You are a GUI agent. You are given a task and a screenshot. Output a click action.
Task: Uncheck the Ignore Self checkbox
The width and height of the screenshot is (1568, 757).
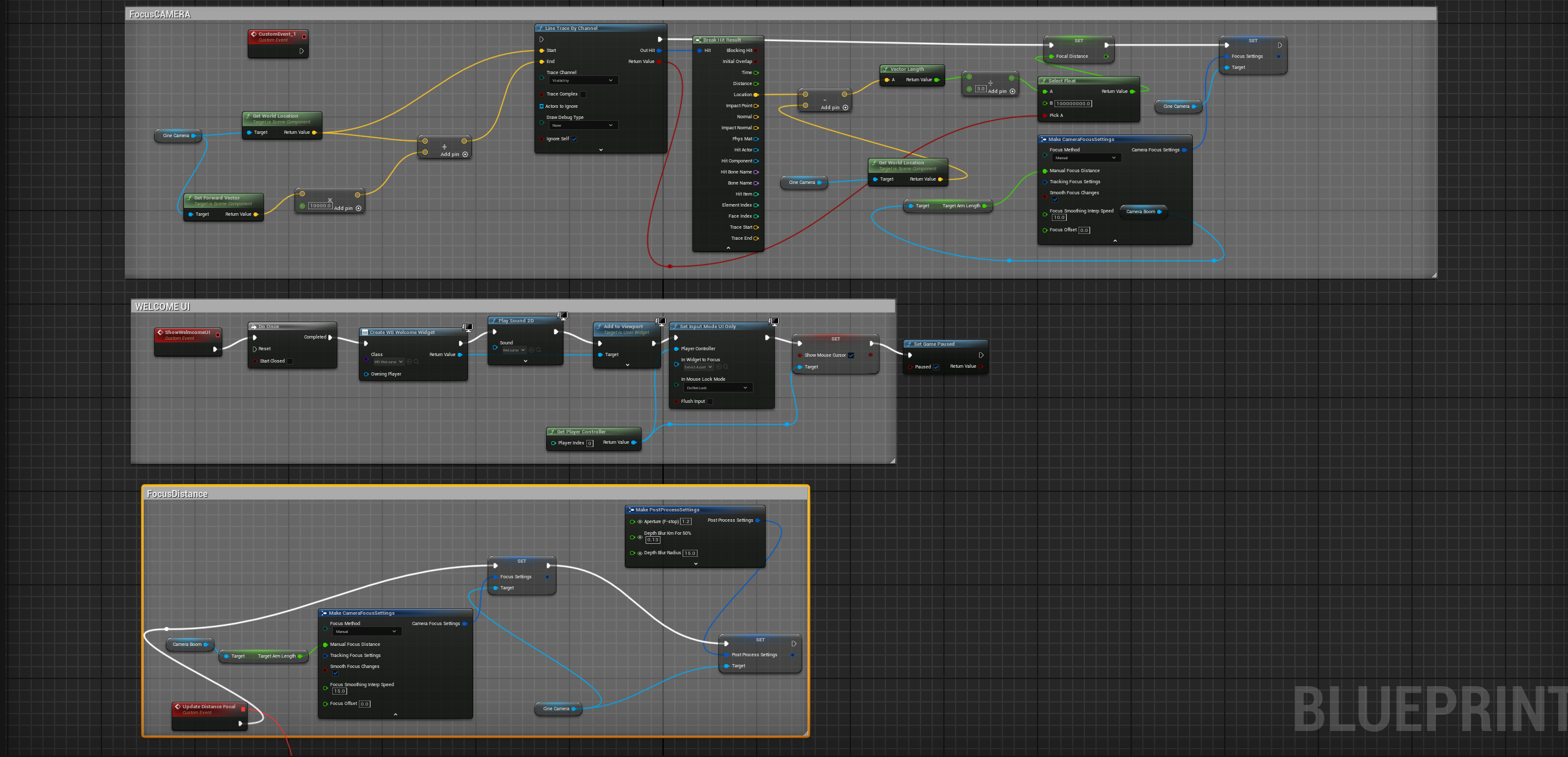(574, 139)
